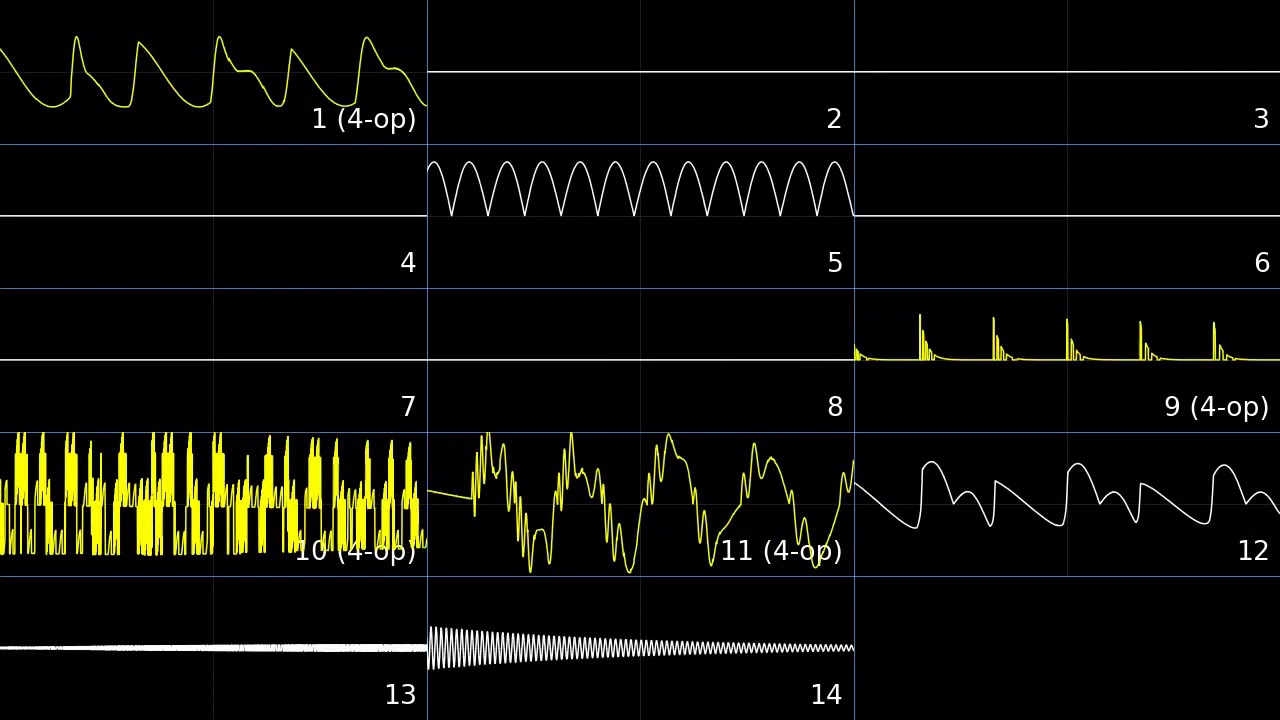Select the channel 5 arched waveform
1280x720 pixels.
(640, 189)
